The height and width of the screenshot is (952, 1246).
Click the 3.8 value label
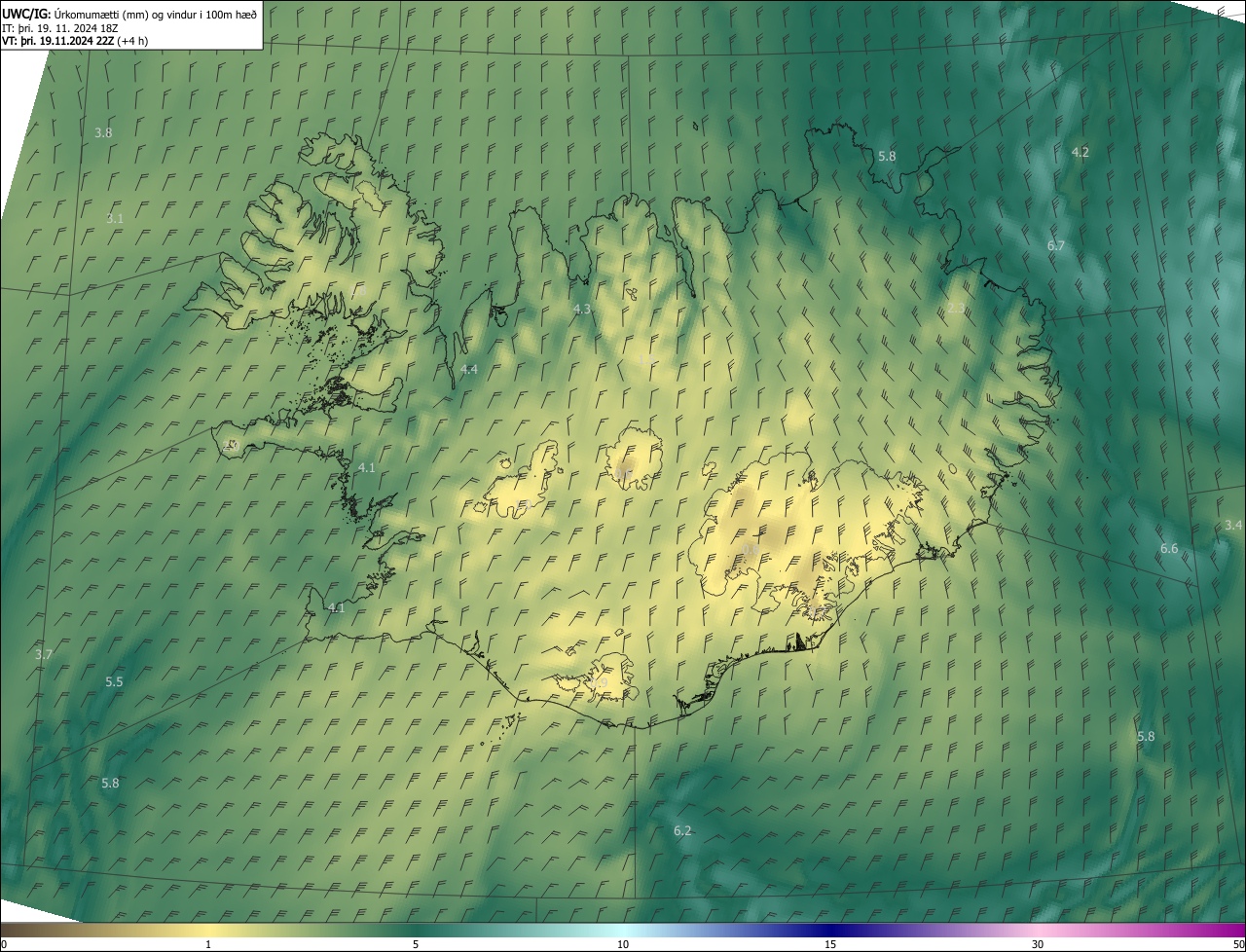[103, 132]
